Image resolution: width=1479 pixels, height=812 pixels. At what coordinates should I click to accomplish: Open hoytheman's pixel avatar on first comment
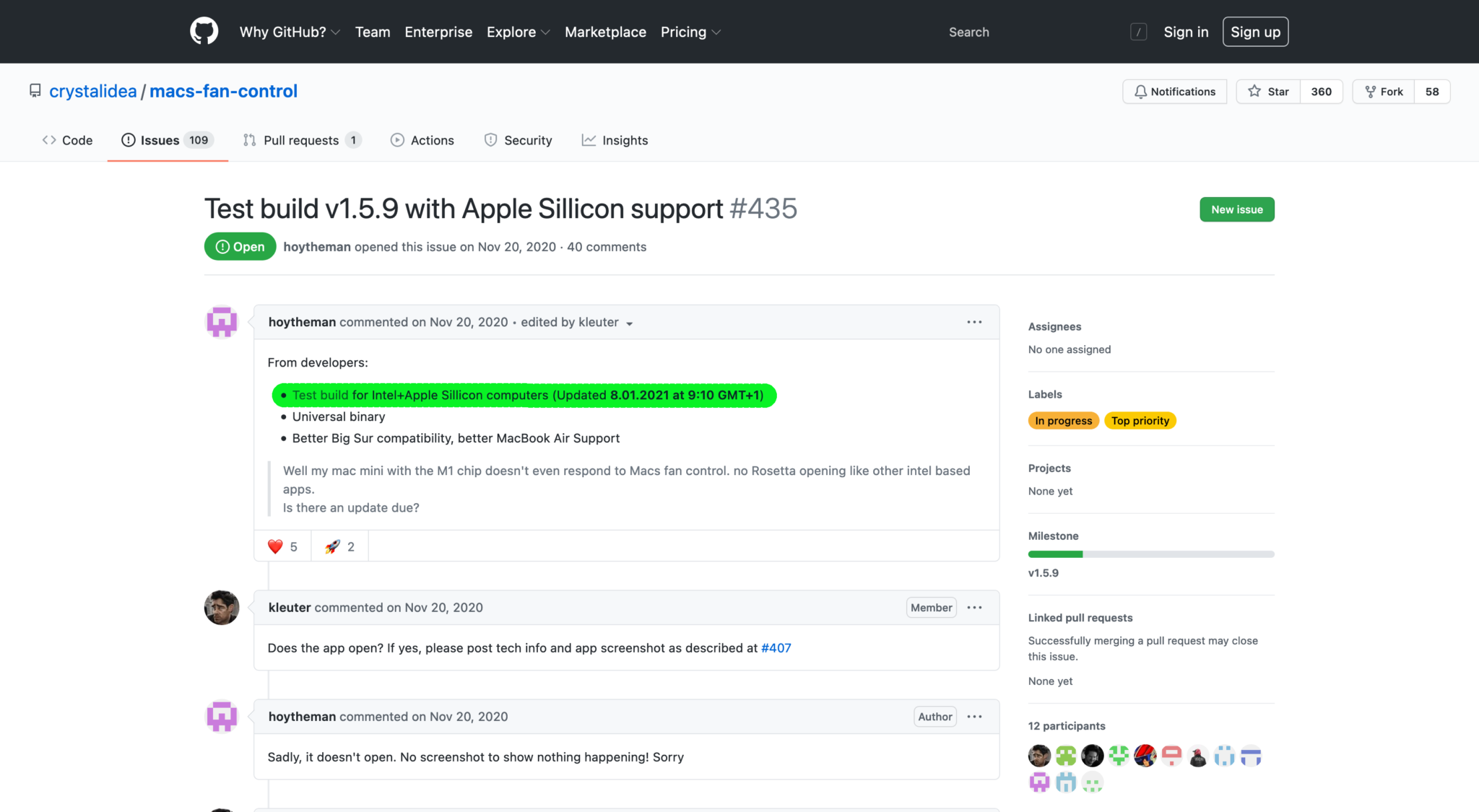(222, 322)
